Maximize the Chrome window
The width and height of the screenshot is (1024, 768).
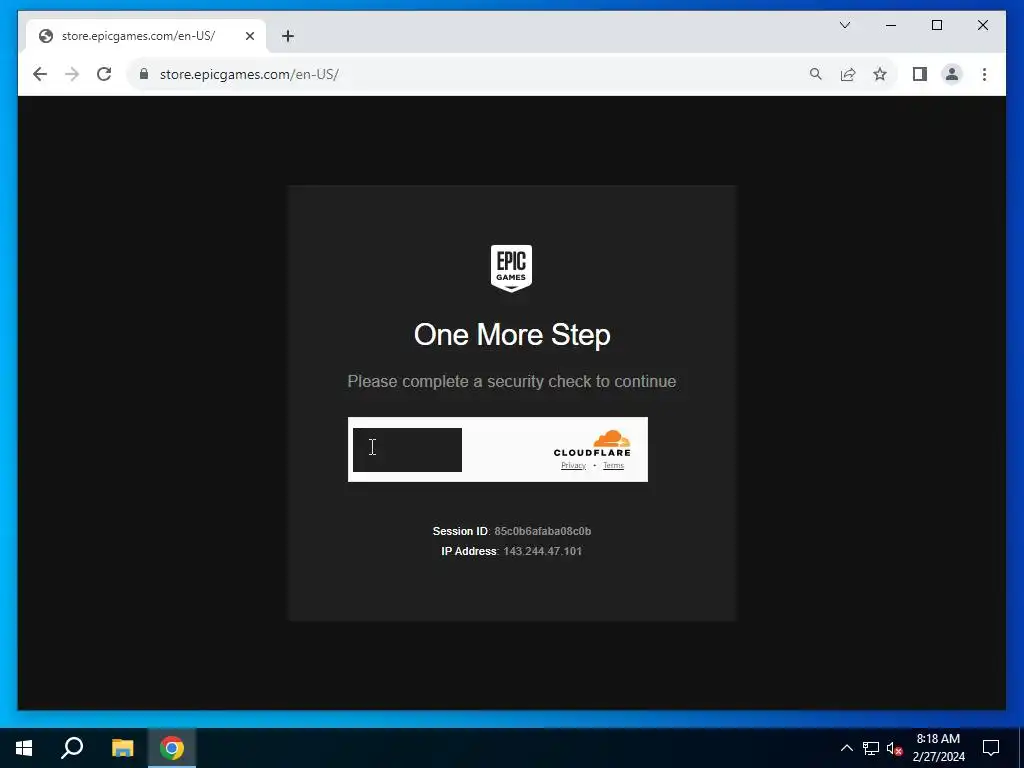pos(936,25)
